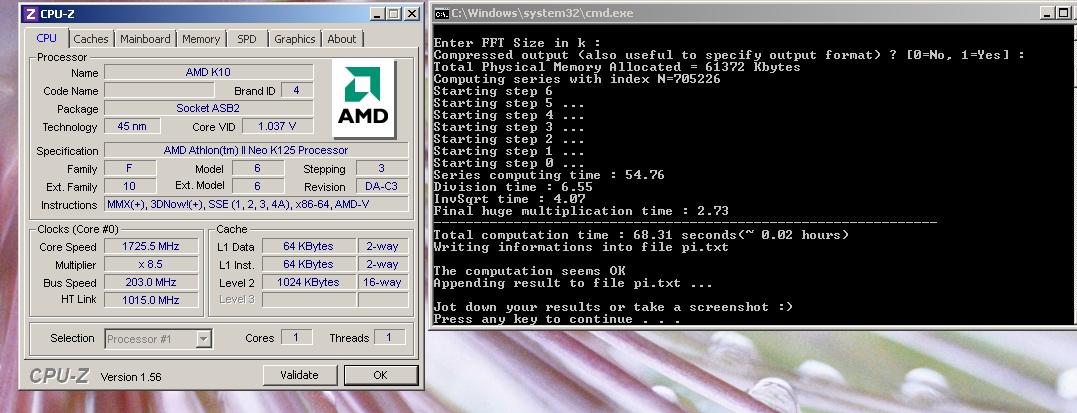Click the Core VID 1.037 V value
Screen dimensions: 1077x413
[x=277, y=126]
